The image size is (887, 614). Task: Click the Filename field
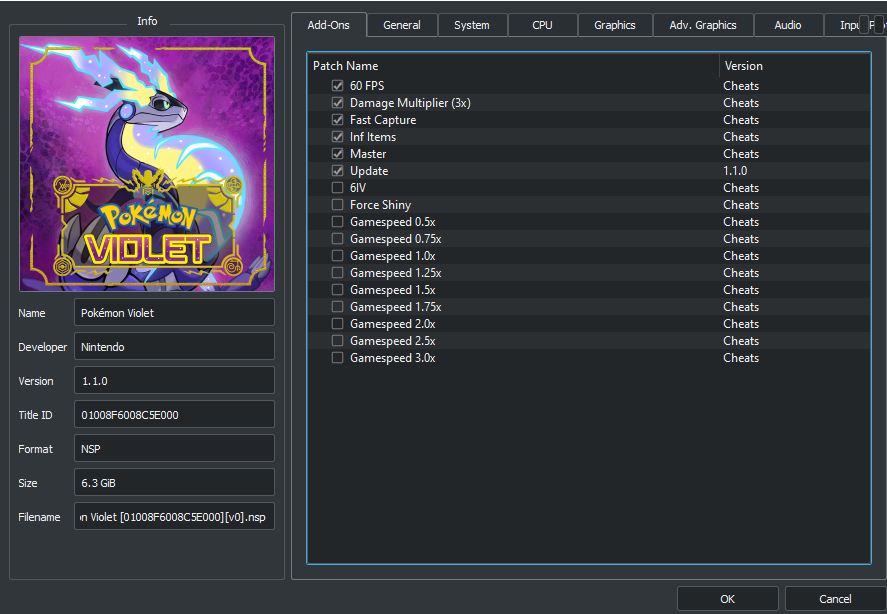tap(174, 516)
